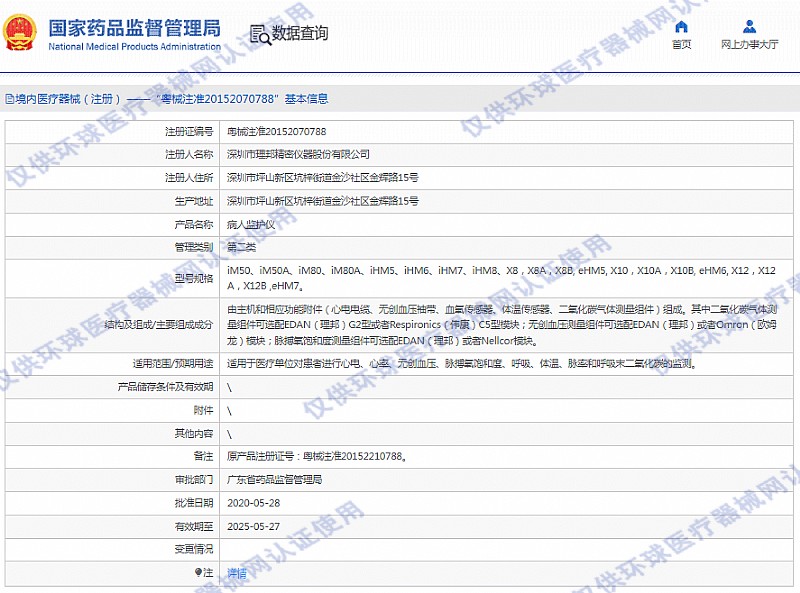Click the 批准日期 row label
Image resolution: width=800 pixels, height=593 pixels.
click(194, 503)
